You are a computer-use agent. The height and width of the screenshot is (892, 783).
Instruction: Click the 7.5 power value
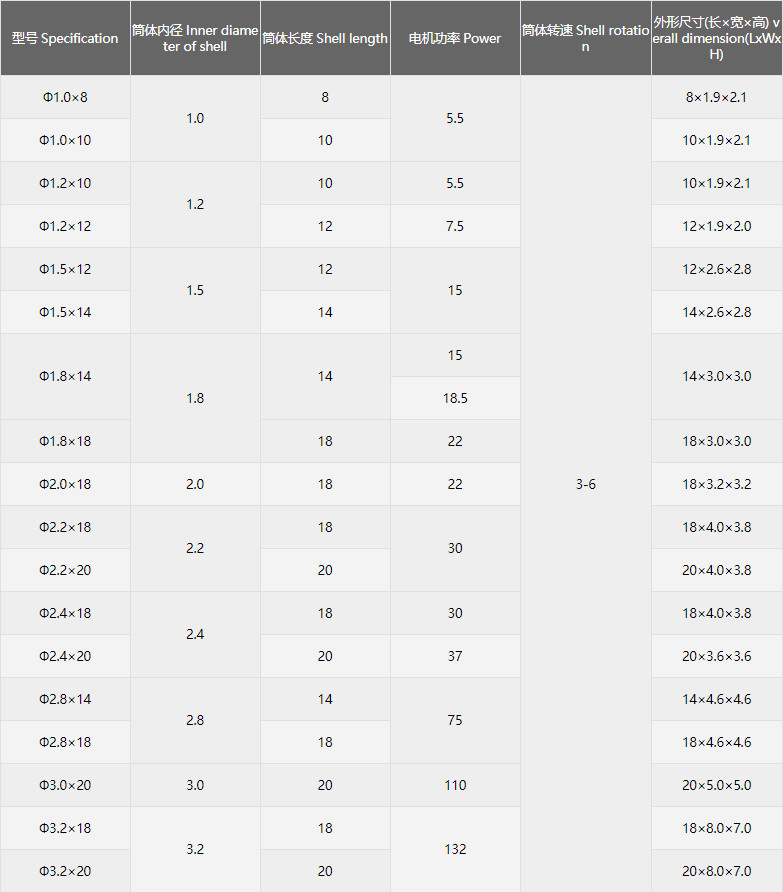tap(455, 226)
